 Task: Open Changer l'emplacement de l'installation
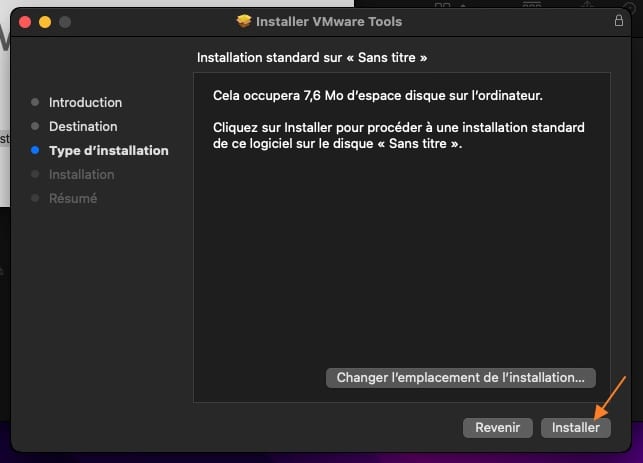click(x=461, y=377)
